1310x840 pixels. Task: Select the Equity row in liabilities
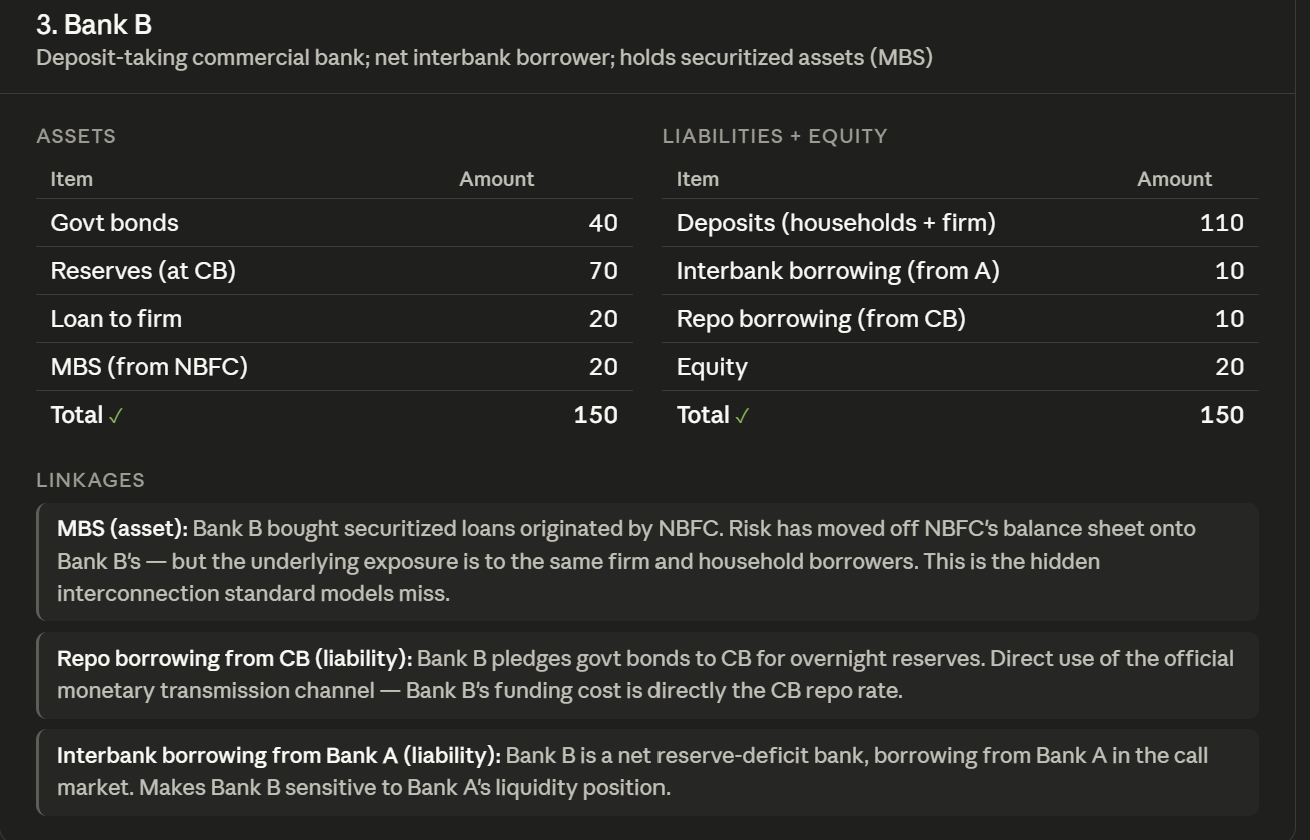coord(960,367)
